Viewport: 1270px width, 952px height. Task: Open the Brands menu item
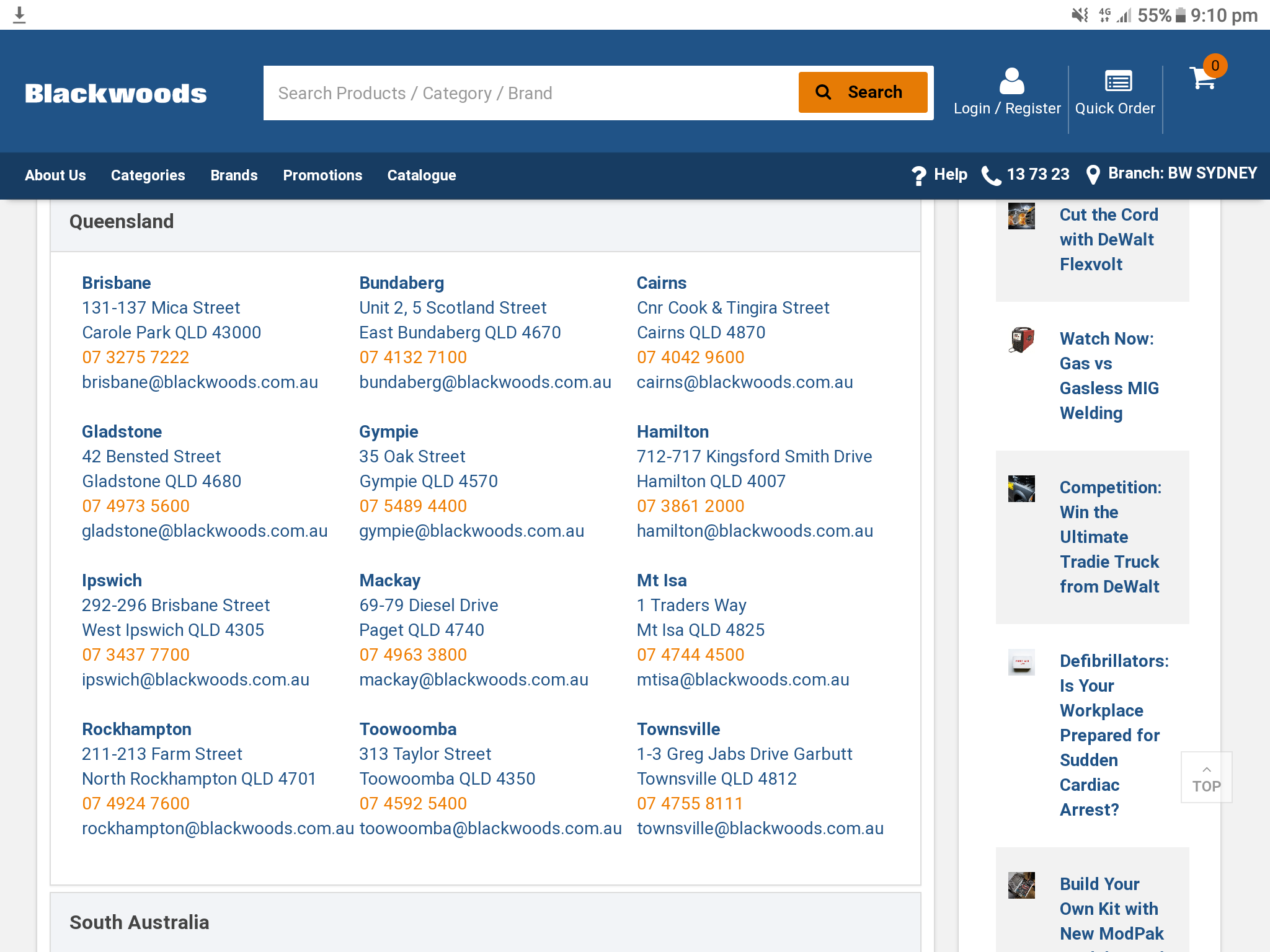coord(234,175)
